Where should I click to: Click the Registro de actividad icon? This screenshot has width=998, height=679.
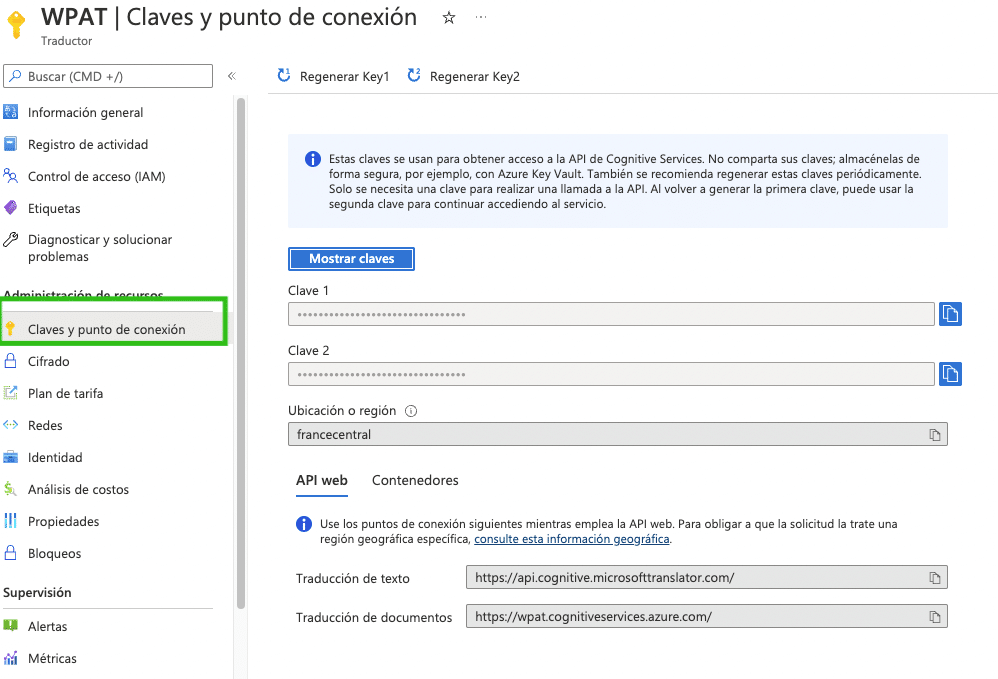(x=11, y=144)
